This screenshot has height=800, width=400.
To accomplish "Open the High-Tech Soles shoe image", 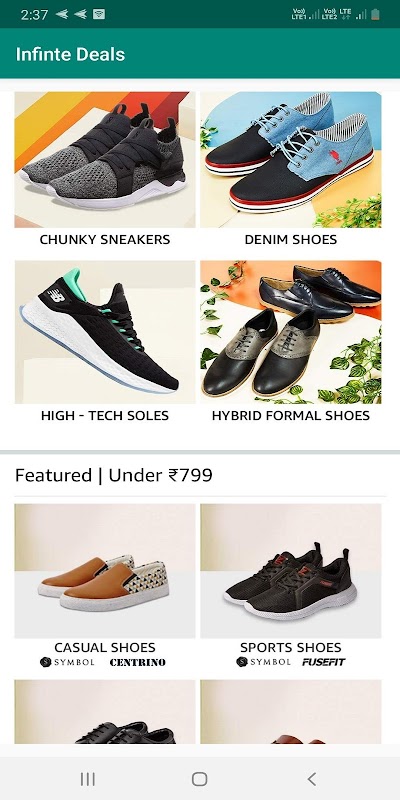I will [x=105, y=332].
